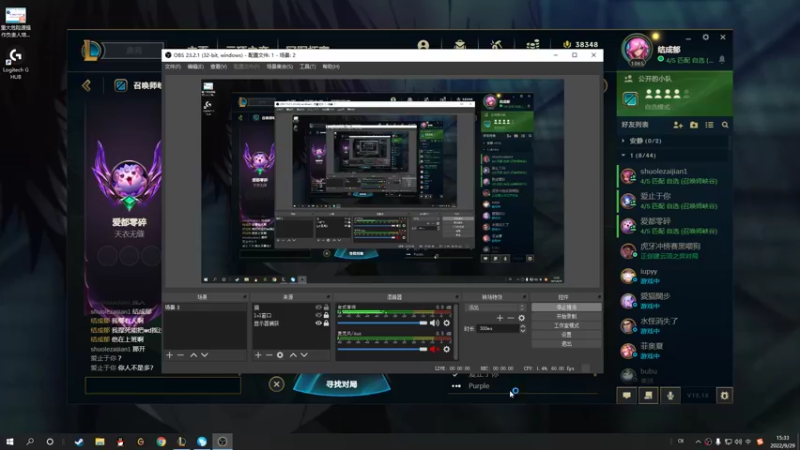800x450 pixels.
Task: Open OBS Help menu
Action: point(331,67)
